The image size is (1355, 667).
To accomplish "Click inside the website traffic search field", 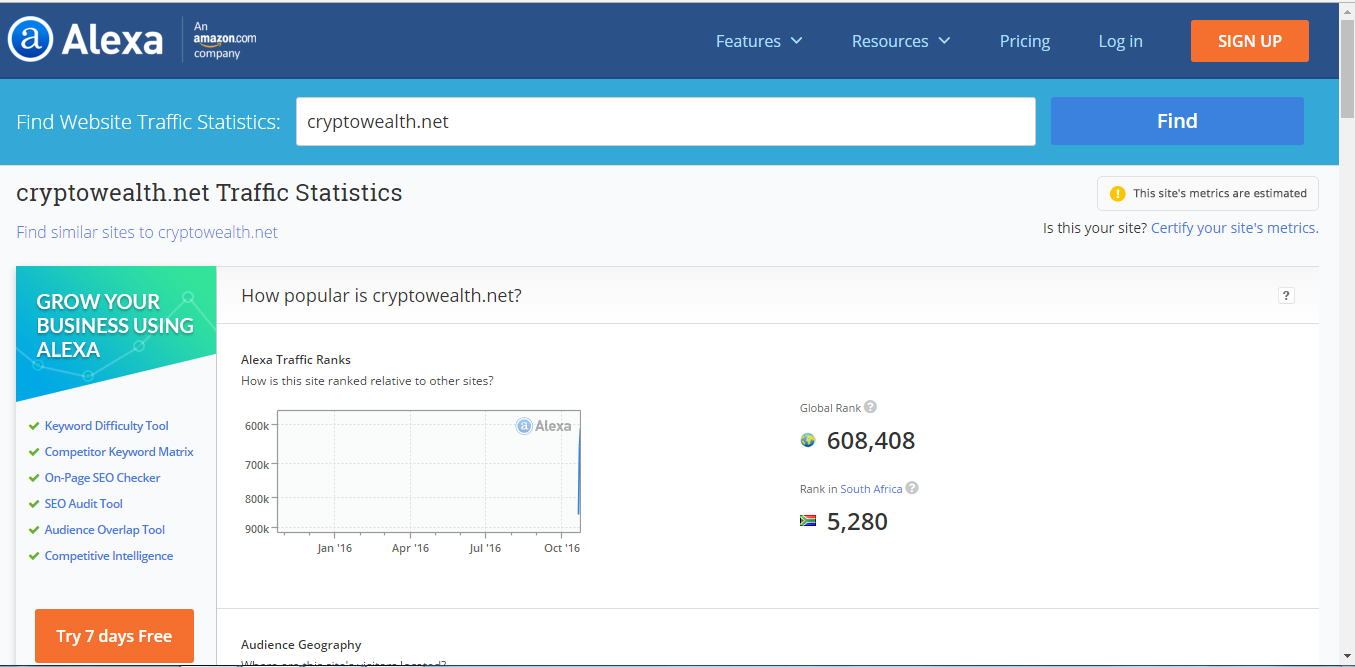I will (x=664, y=121).
